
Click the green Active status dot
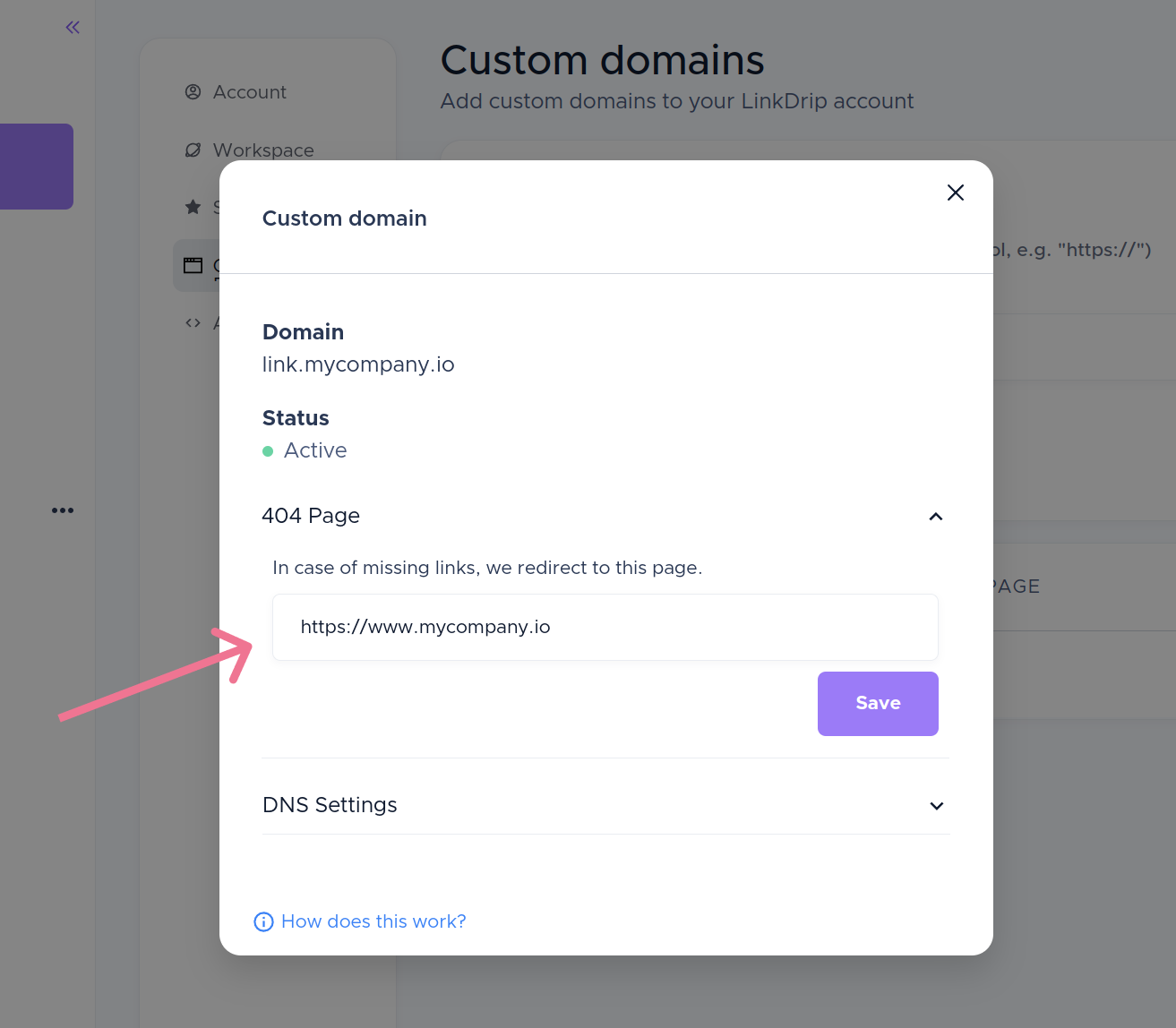point(268,451)
